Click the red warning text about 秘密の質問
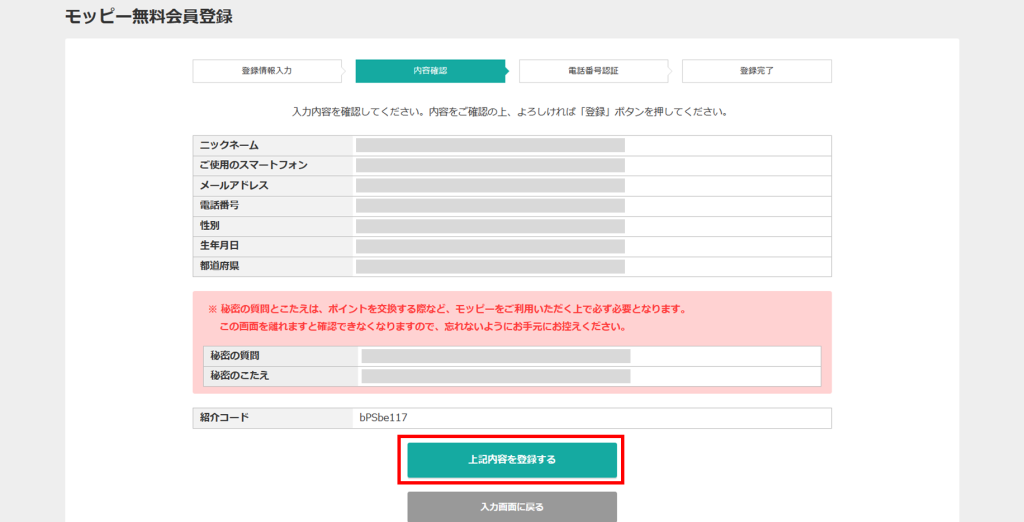 [452, 309]
